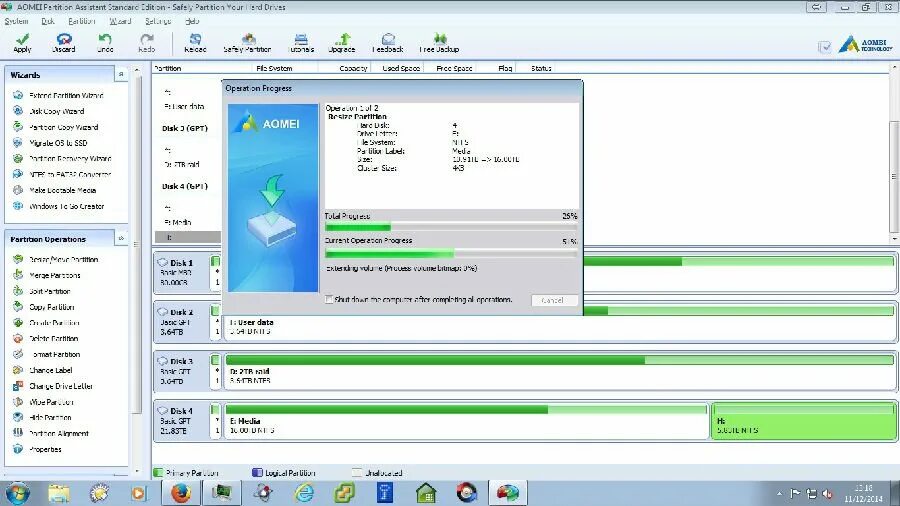Click the Disk 4 header label

point(181,411)
